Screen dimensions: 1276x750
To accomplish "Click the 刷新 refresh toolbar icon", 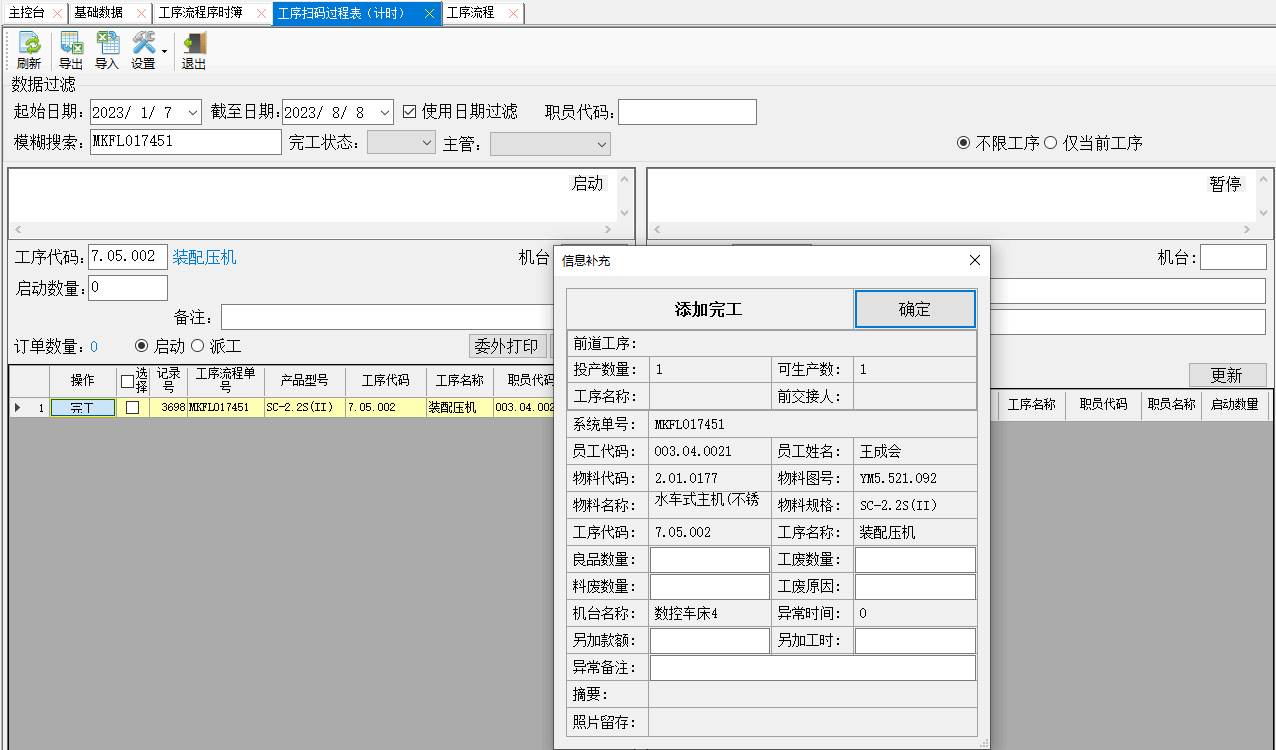I will [29, 45].
